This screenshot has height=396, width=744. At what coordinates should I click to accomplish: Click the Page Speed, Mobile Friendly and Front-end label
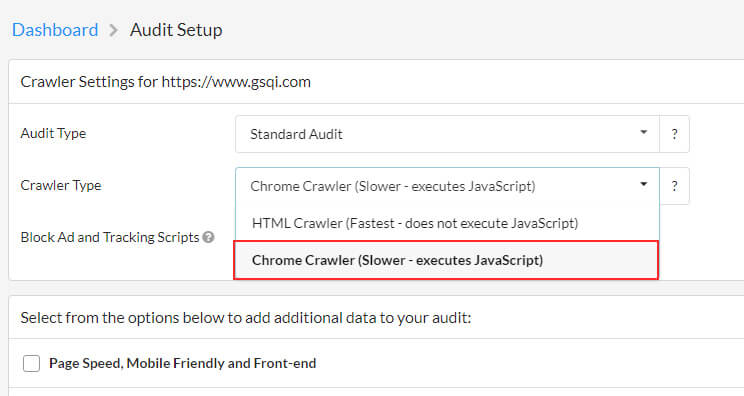(182, 363)
